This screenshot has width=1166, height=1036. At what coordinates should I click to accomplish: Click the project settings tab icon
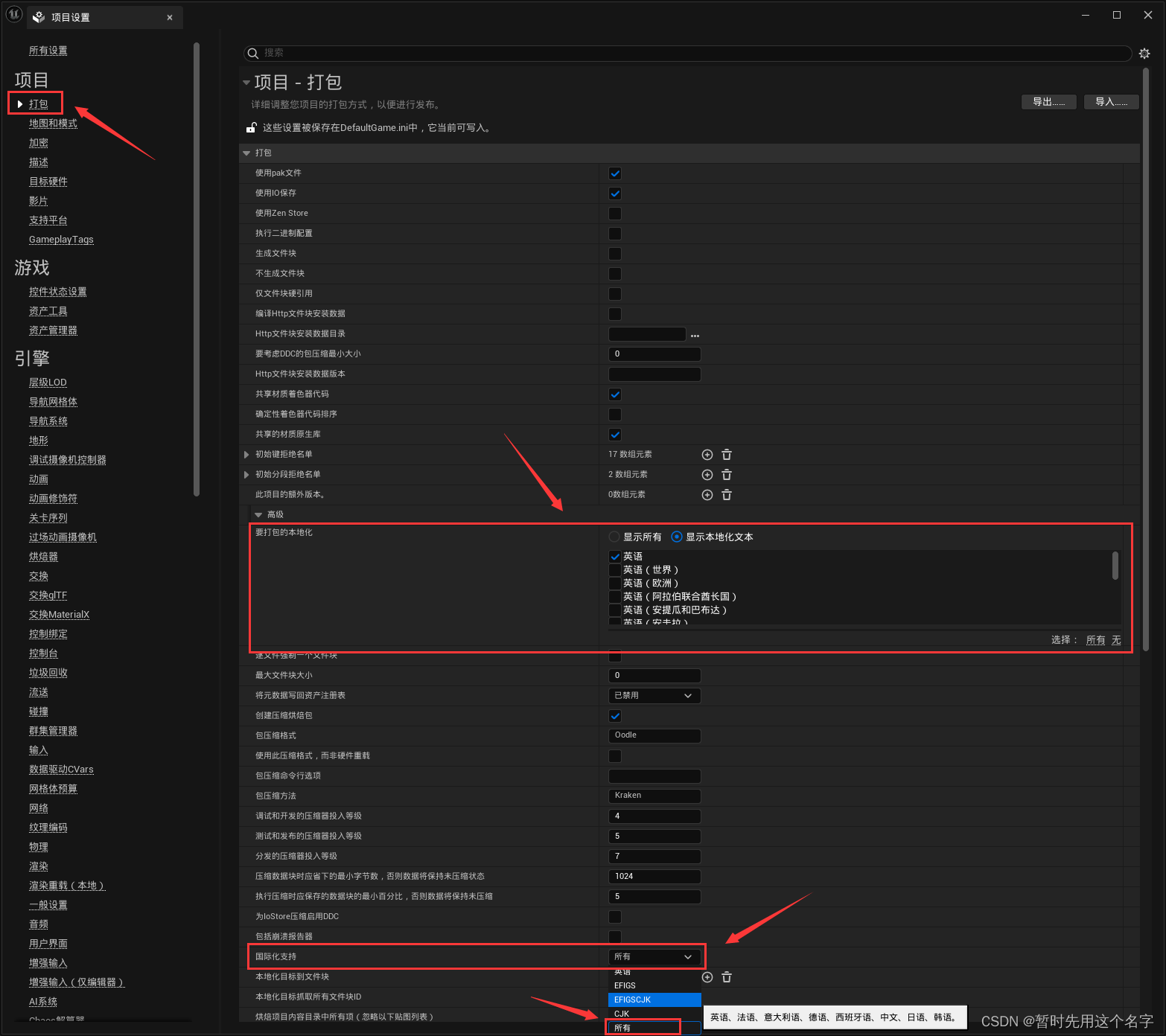[39, 17]
